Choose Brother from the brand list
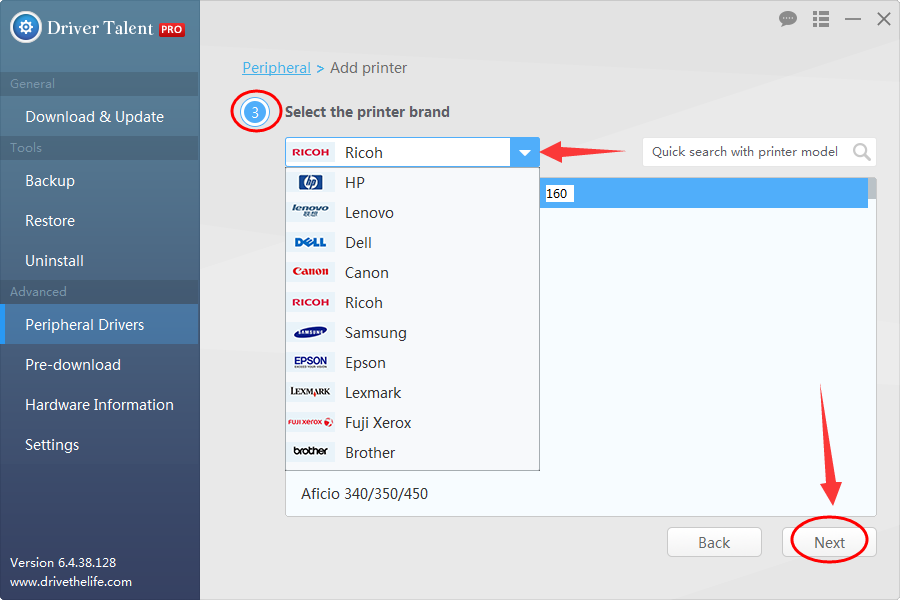This screenshot has width=900, height=600. click(412, 452)
